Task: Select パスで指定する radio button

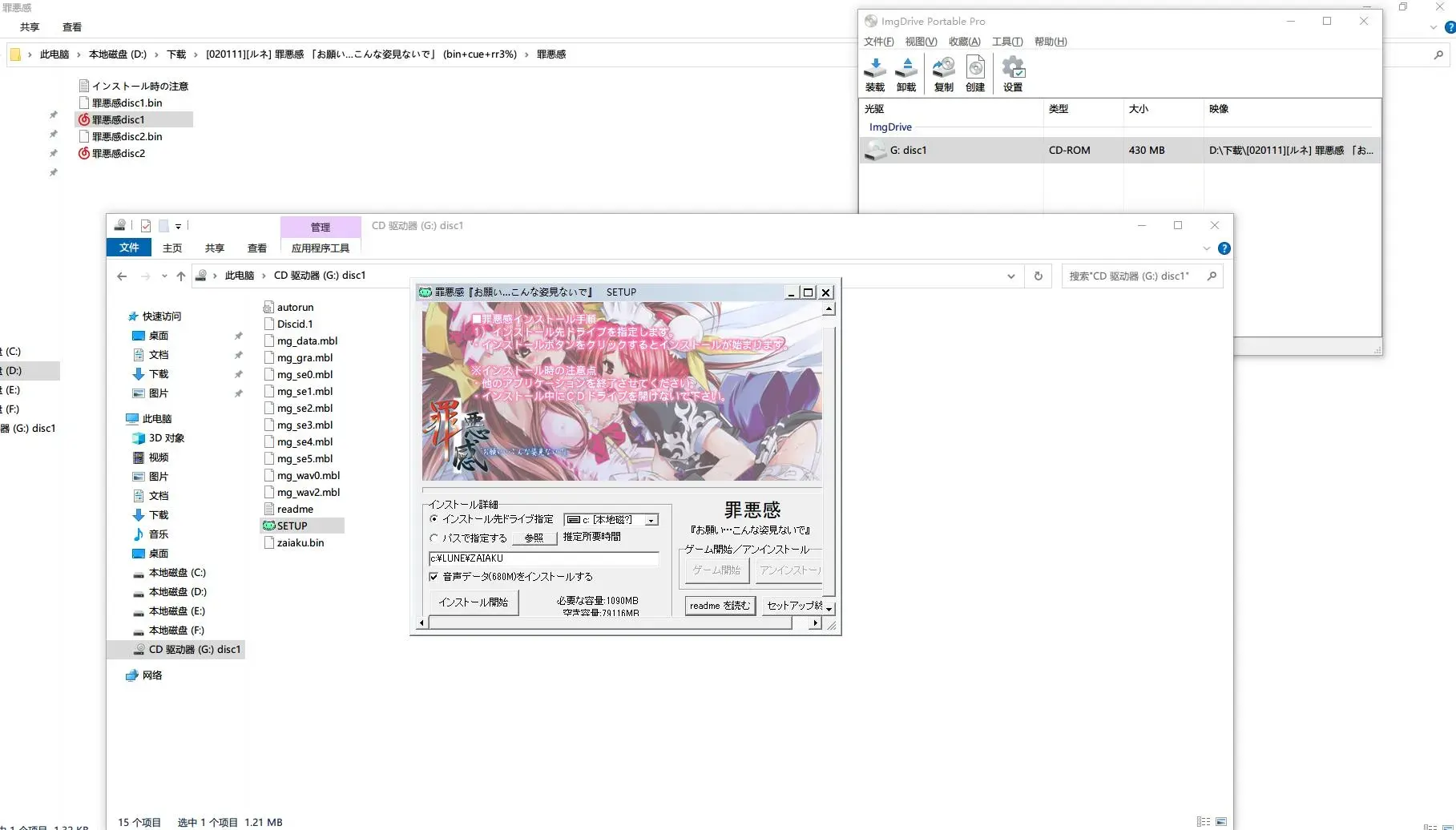Action: (434, 538)
